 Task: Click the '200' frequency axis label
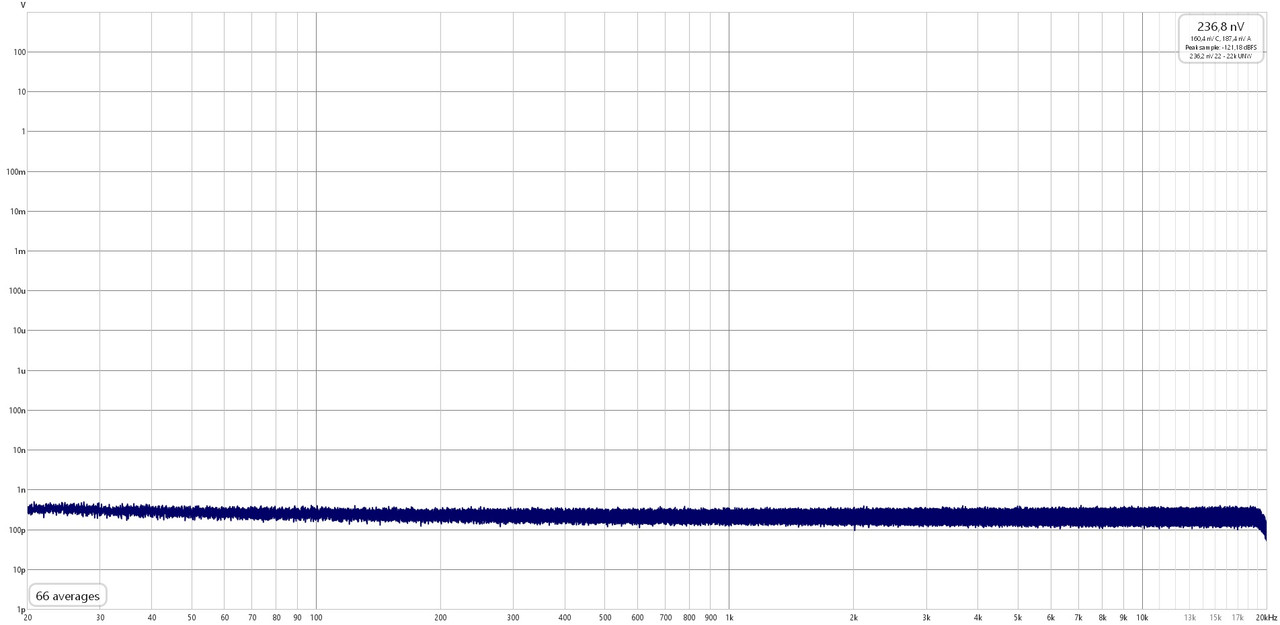[x=441, y=618]
